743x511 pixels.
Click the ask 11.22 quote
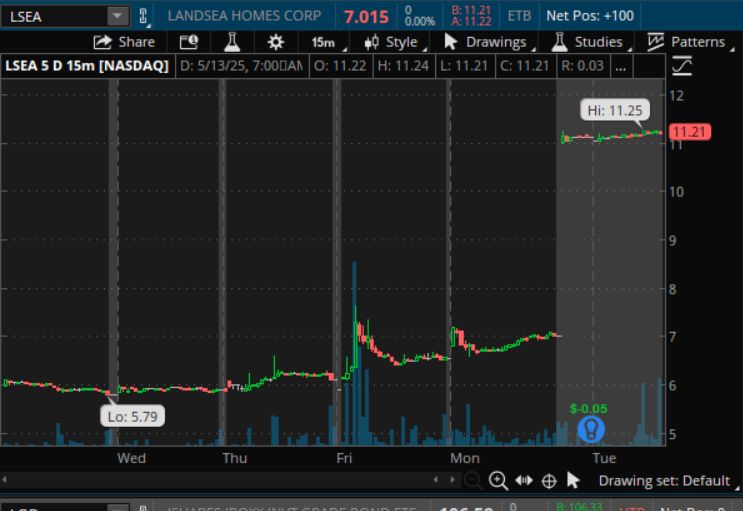(x=471, y=21)
